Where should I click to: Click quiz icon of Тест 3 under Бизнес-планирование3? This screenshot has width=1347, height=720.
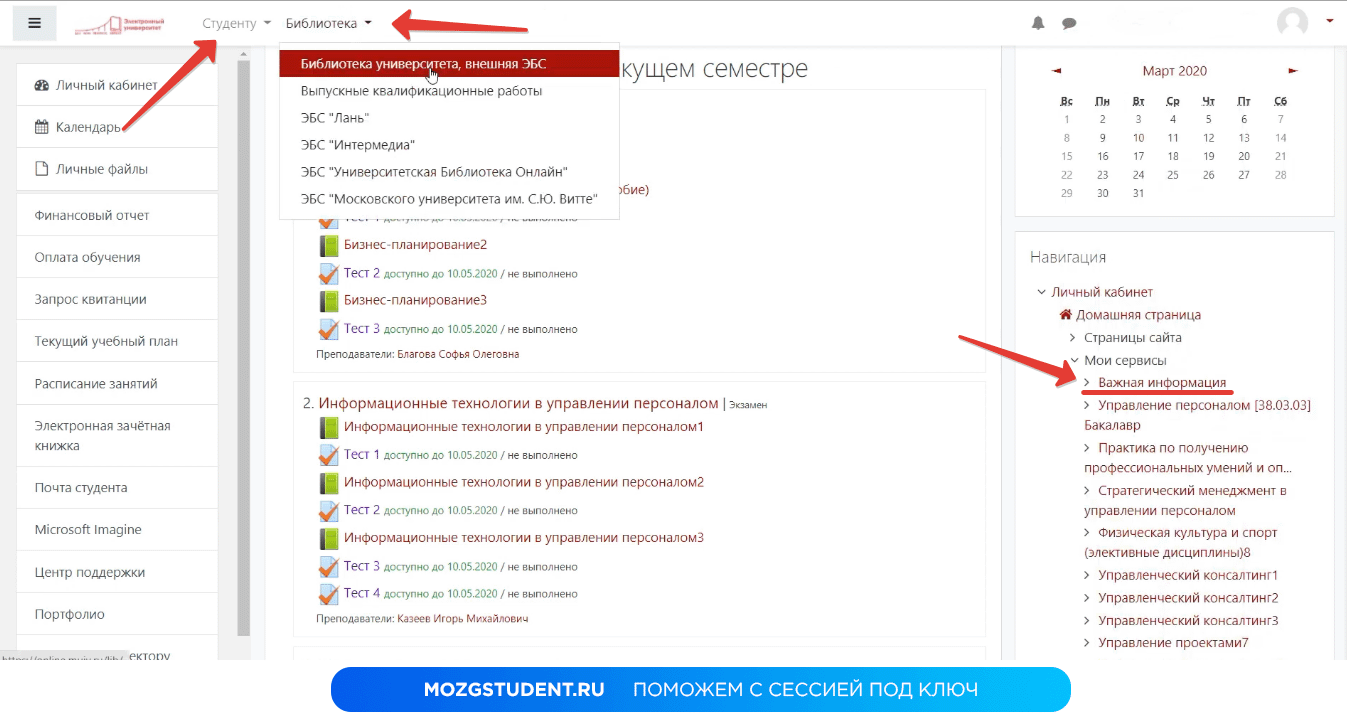coord(329,328)
